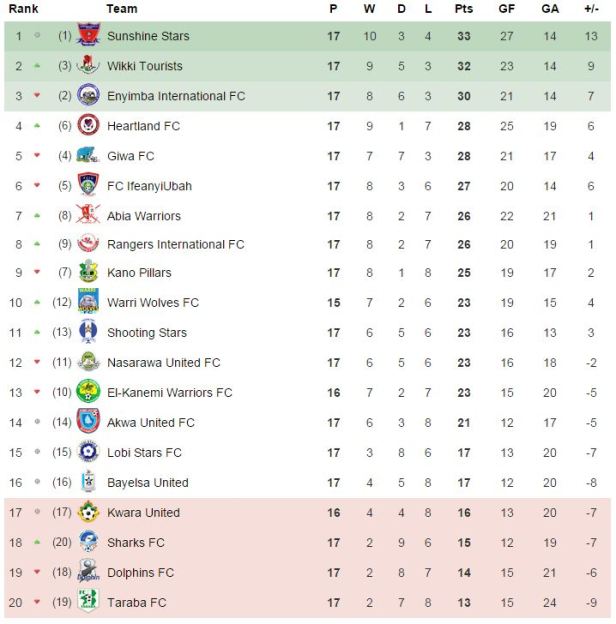Screen dimensions: 616x624
Task: Click the Kano Pillars club badge
Action: point(89,273)
